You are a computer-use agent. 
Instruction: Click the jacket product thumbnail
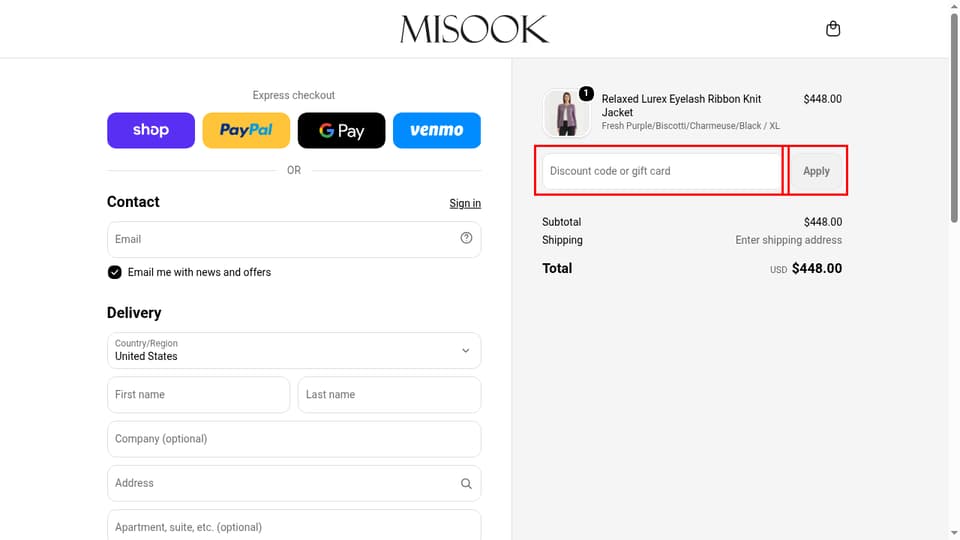(566, 113)
